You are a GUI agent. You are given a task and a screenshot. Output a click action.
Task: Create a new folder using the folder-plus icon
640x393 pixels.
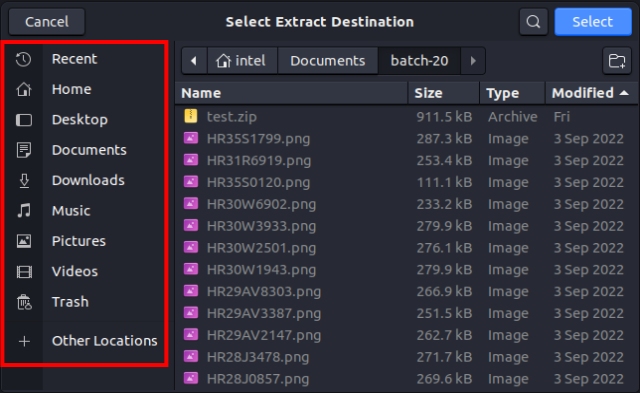pyautogui.click(x=617, y=61)
